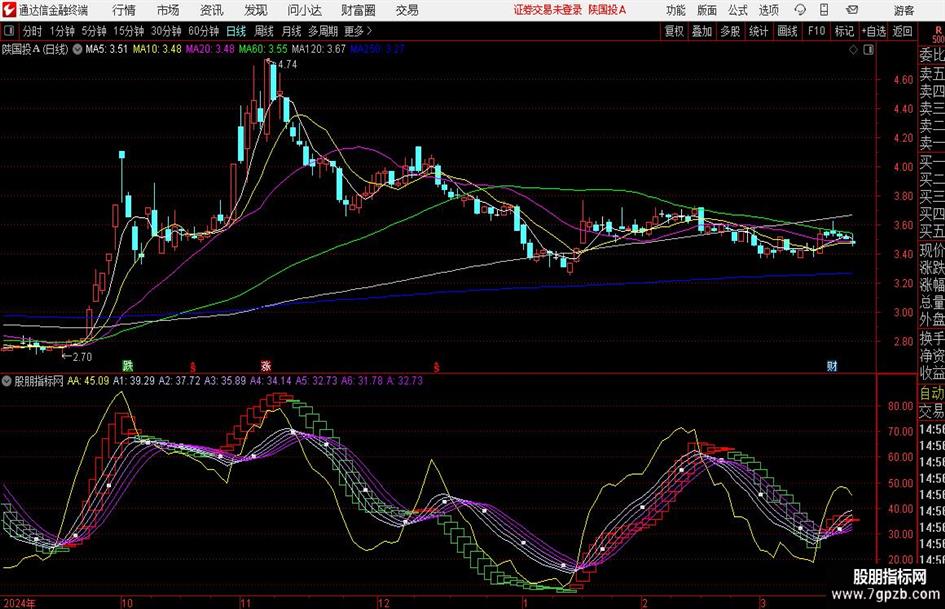
Task: Select the 多周期 multi-period tab
Action: pyautogui.click(x=323, y=31)
